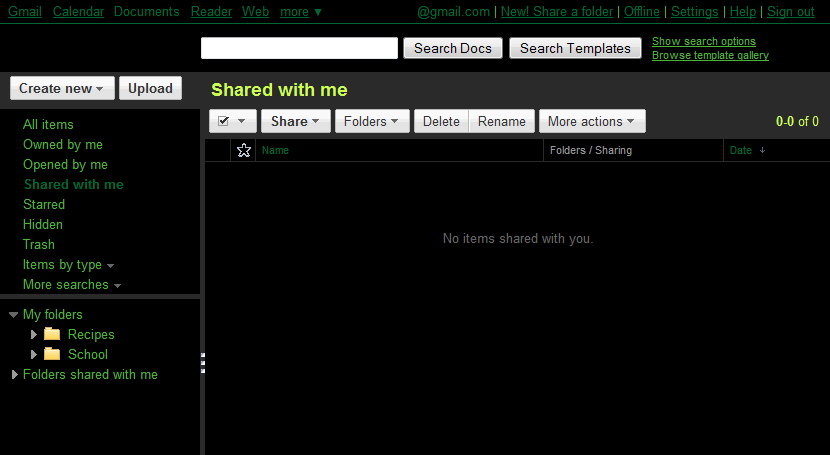Image resolution: width=830 pixels, height=455 pixels.
Task: Show documents Opened by me
Action: tap(66, 165)
